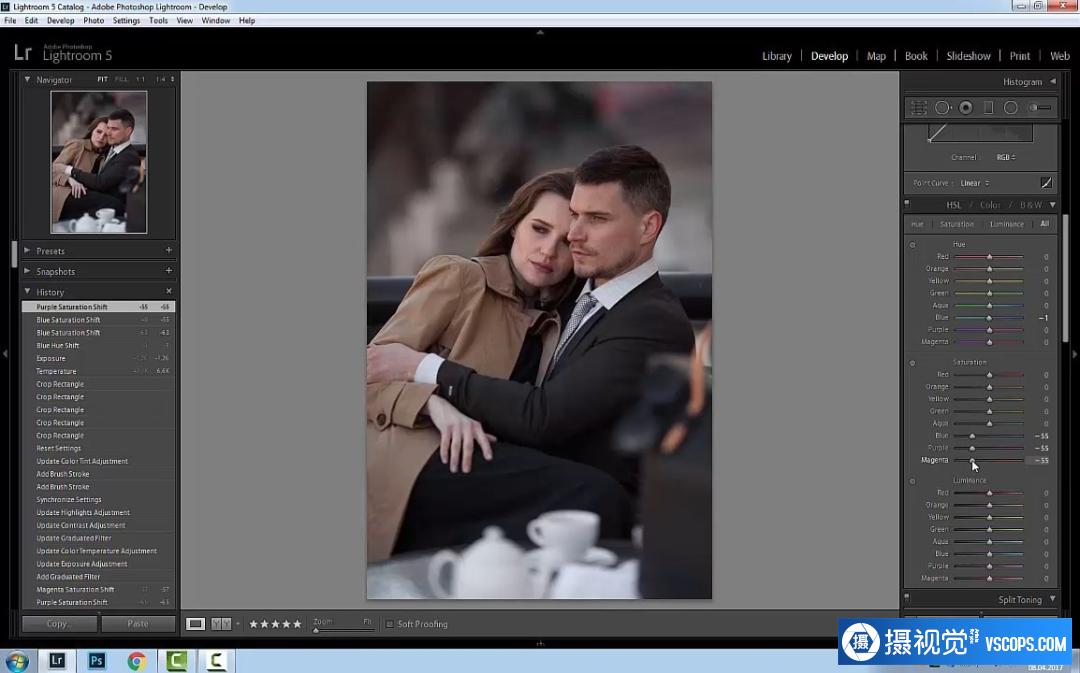Open the Settings menu
This screenshot has width=1080, height=673.
click(126, 21)
